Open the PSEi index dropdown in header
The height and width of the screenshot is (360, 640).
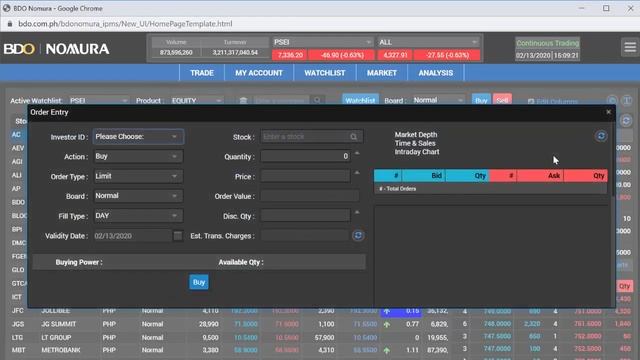tap(322, 42)
